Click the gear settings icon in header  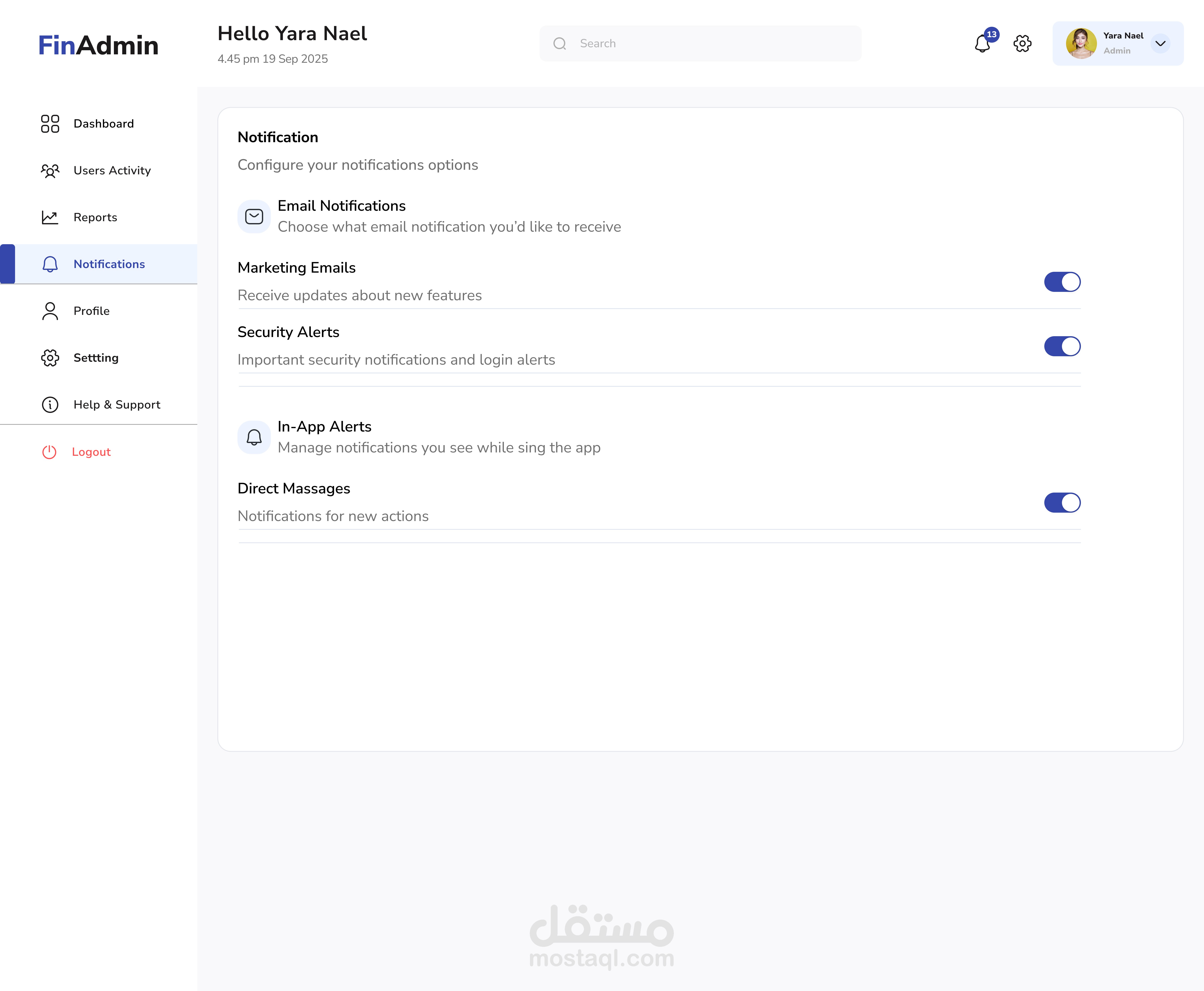pos(1022,43)
